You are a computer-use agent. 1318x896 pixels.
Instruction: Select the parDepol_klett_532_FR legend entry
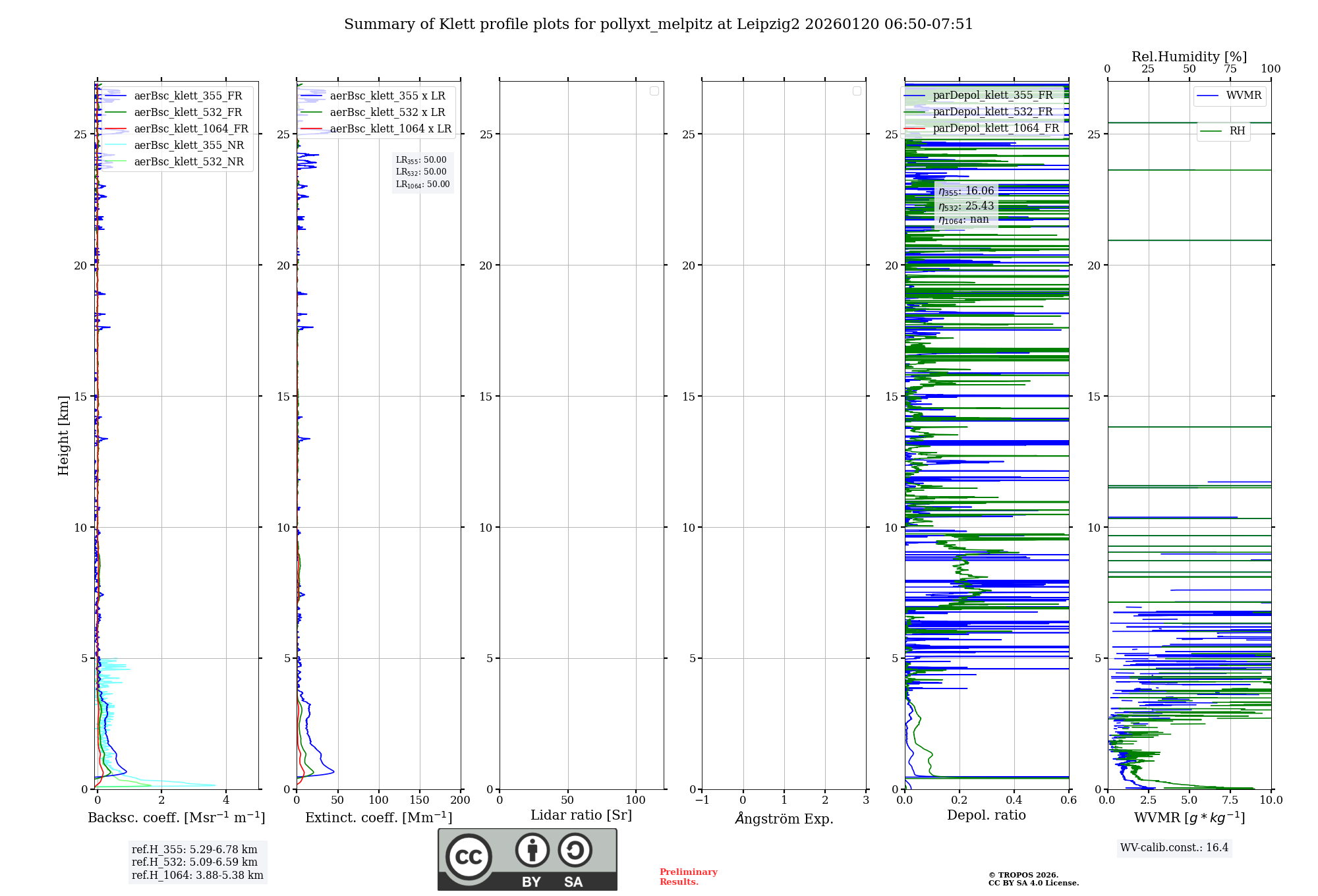pos(992,112)
